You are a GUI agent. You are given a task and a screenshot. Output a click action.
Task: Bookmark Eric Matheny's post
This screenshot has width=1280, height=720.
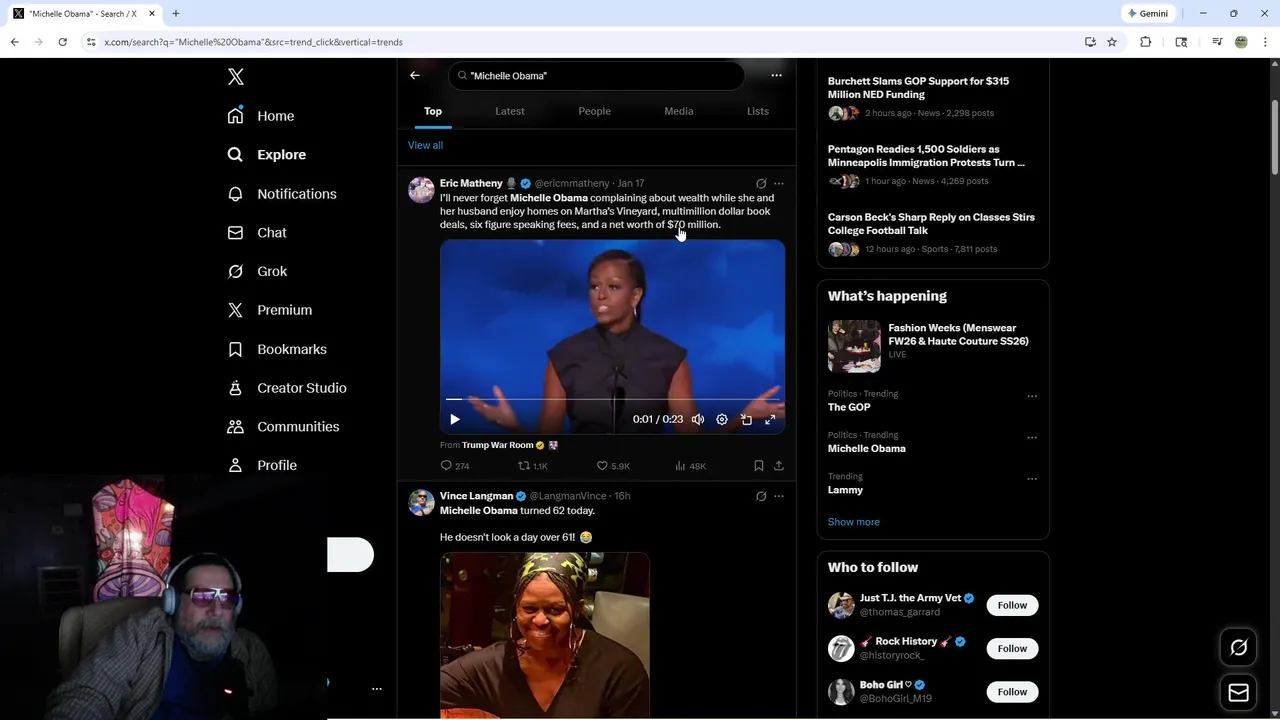pos(759,466)
